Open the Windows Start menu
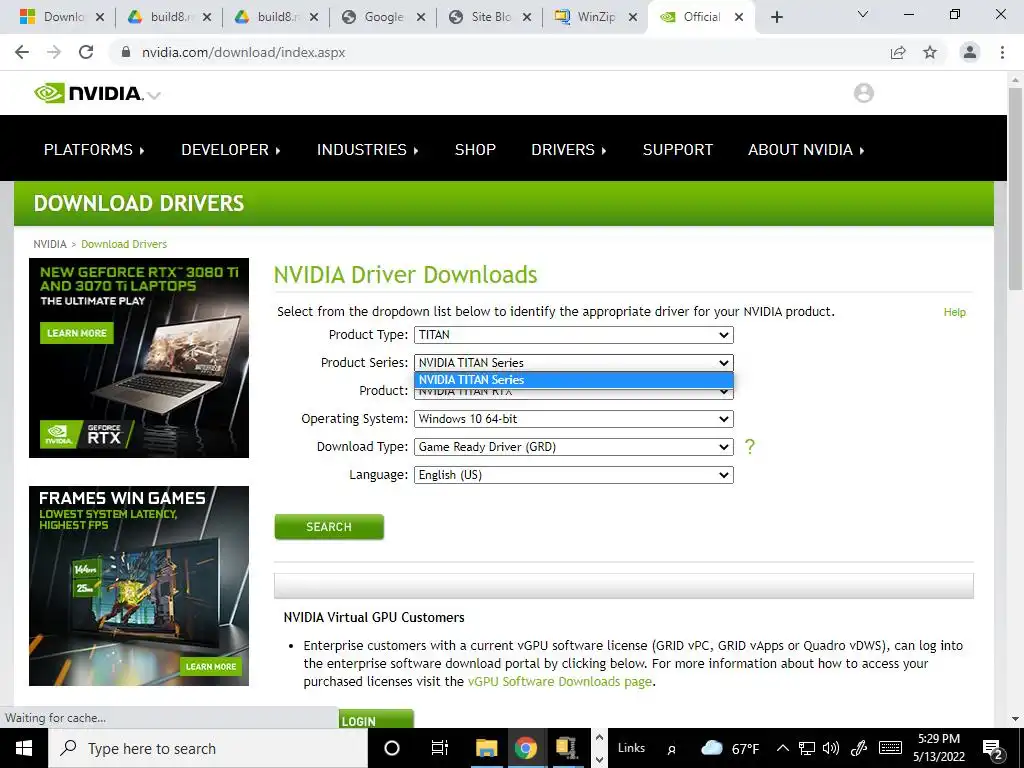Image resolution: width=1024 pixels, height=768 pixels. (24, 748)
